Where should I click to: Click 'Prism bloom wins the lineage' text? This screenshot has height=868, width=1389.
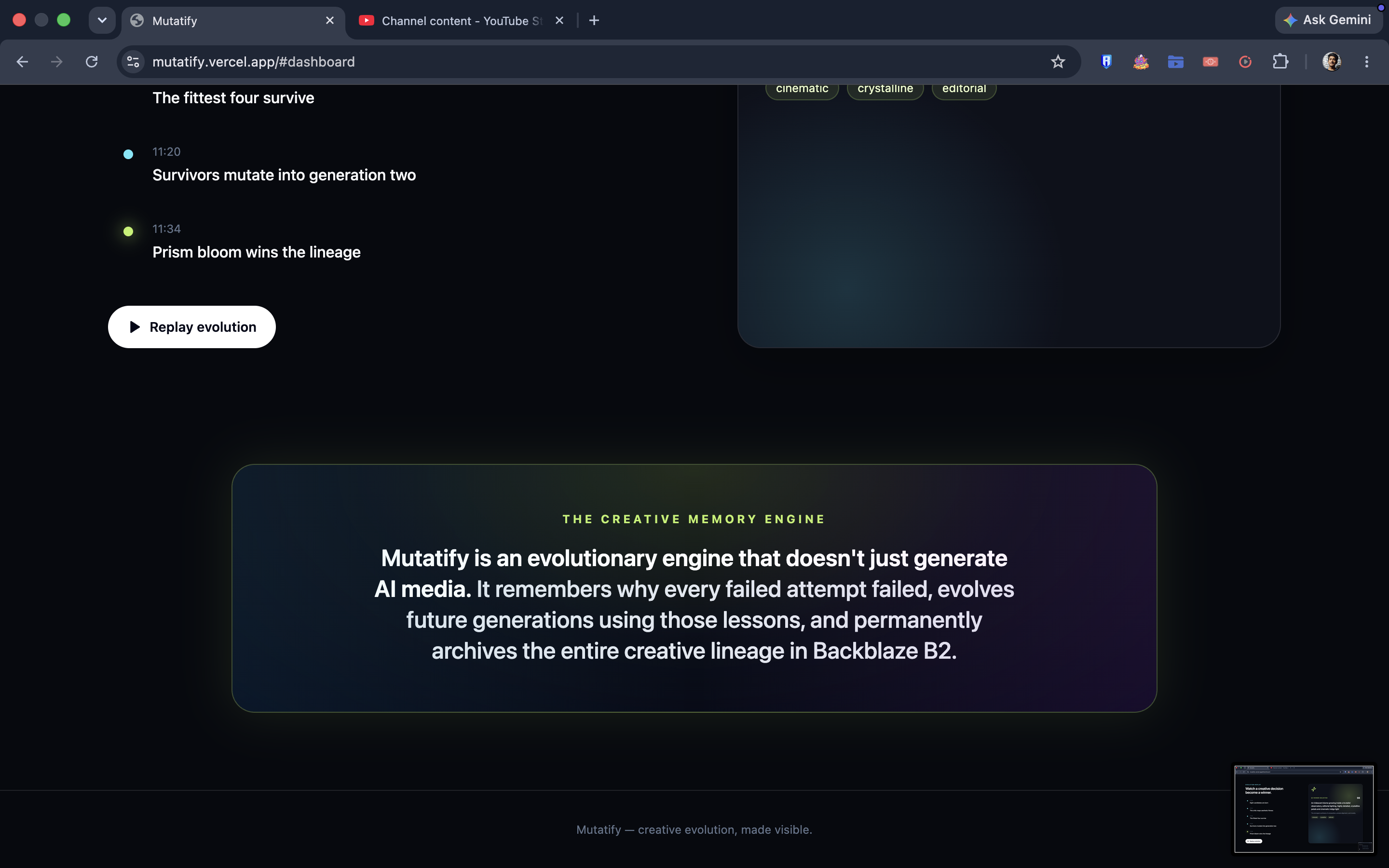[257, 252]
